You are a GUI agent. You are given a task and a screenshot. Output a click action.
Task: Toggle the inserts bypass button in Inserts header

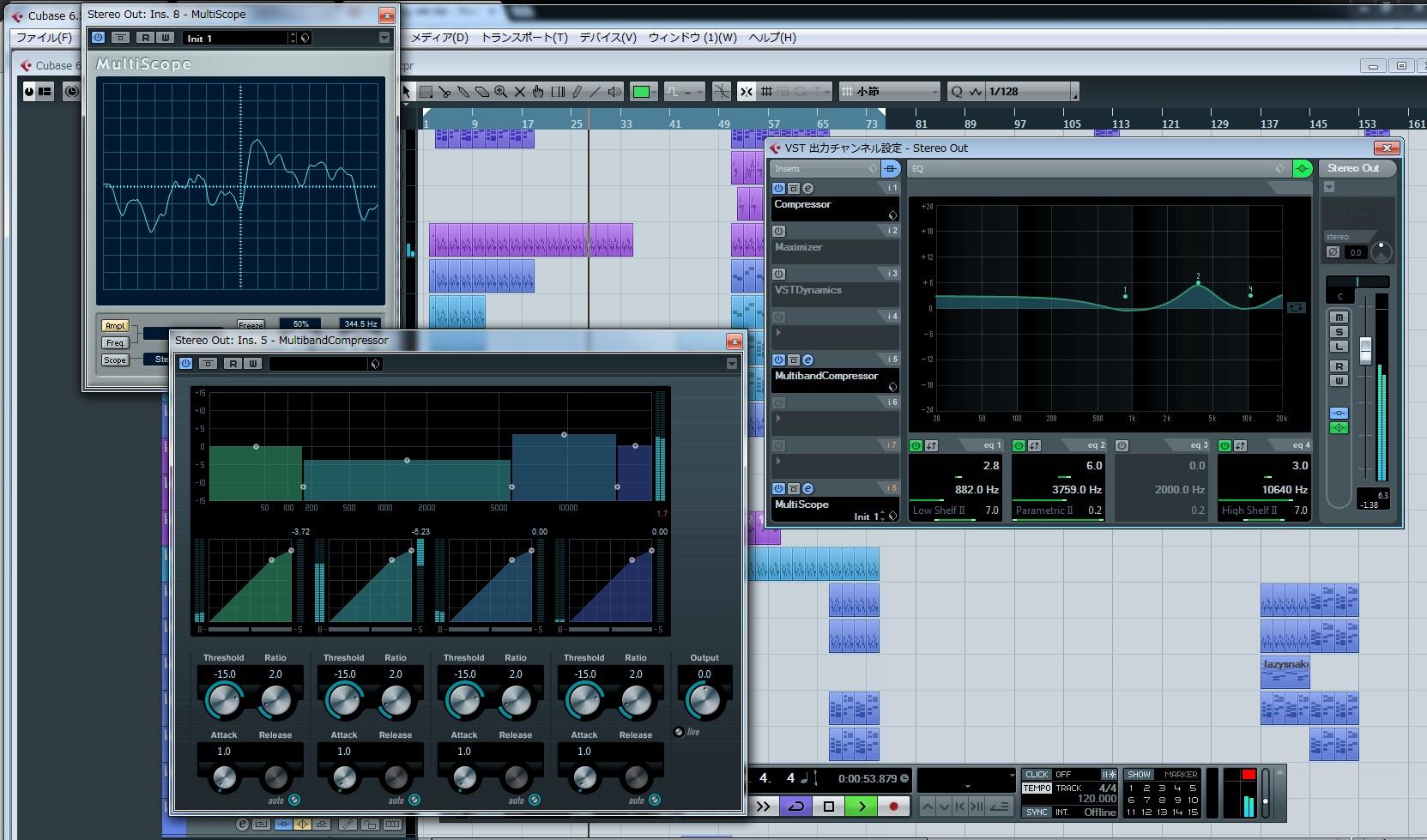pyautogui.click(x=891, y=168)
